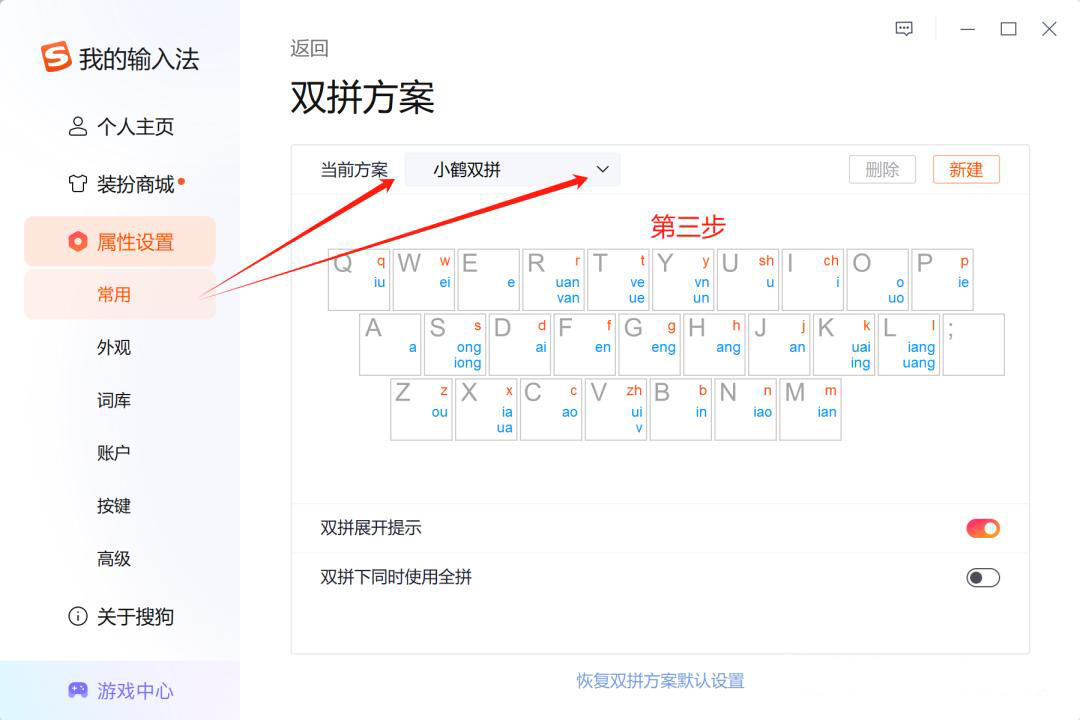Click the A key on keyboard layout
The image size is (1080, 720).
[x=390, y=344]
